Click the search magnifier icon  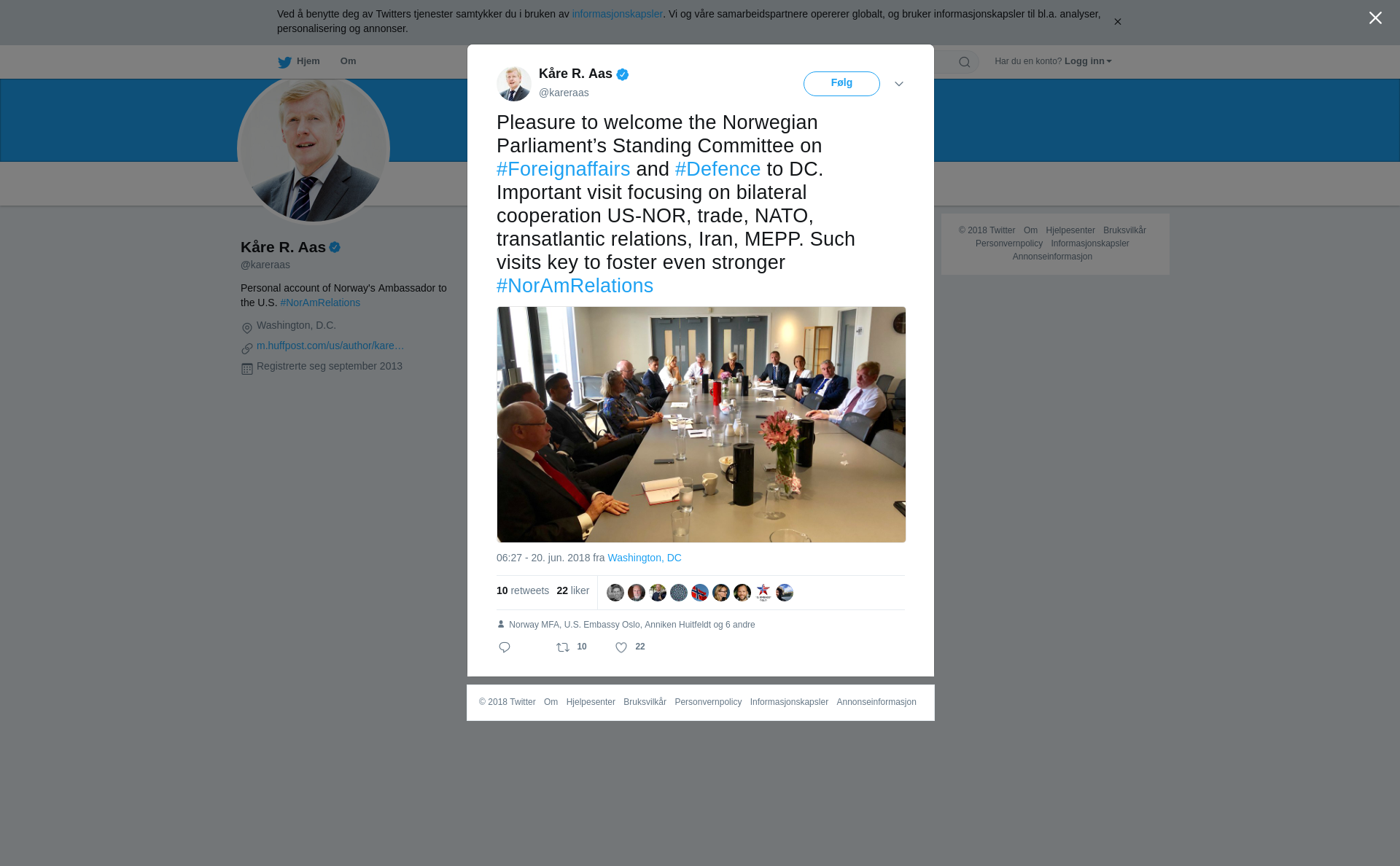coord(965,62)
